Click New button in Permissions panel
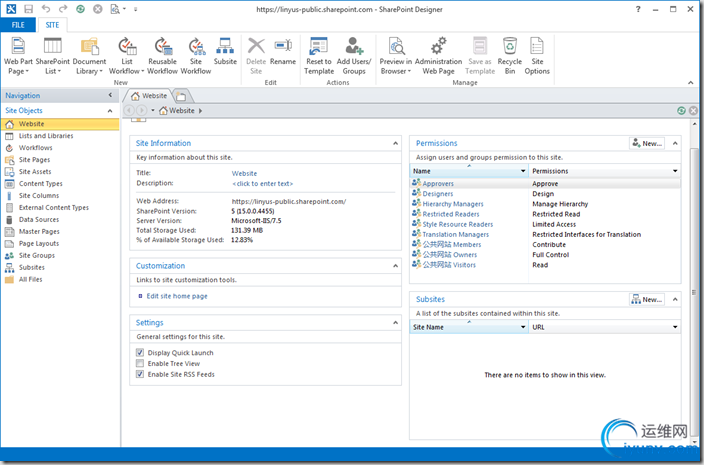The image size is (704, 465). tap(647, 143)
